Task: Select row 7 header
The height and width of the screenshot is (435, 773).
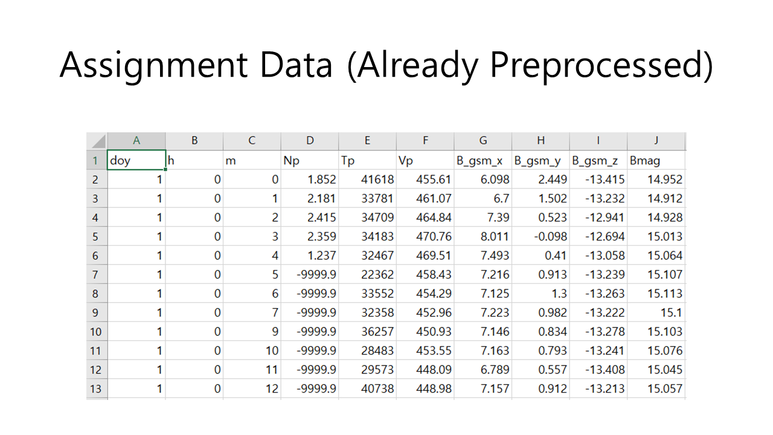Action: pos(96,275)
